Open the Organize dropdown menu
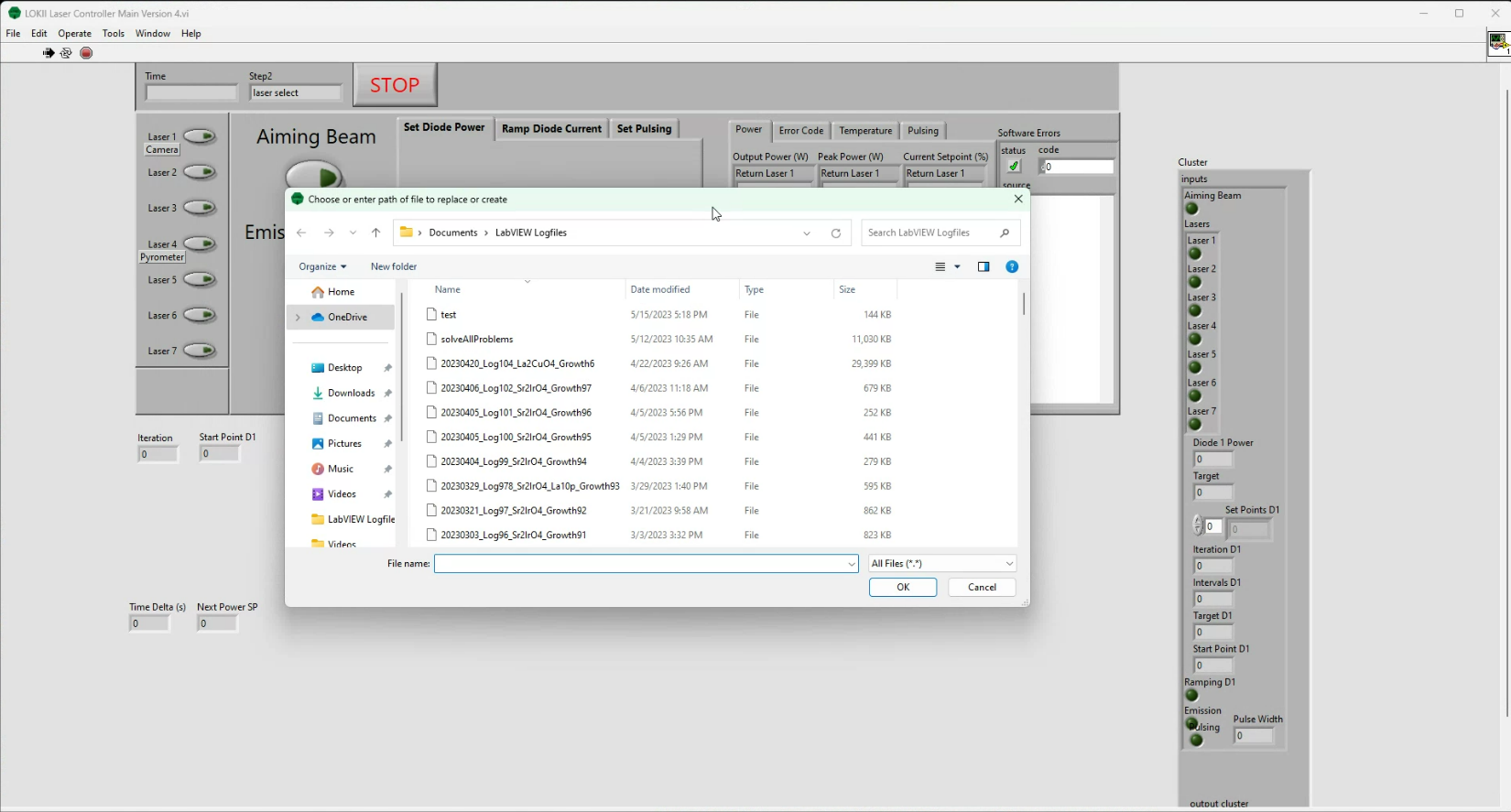 322,266
